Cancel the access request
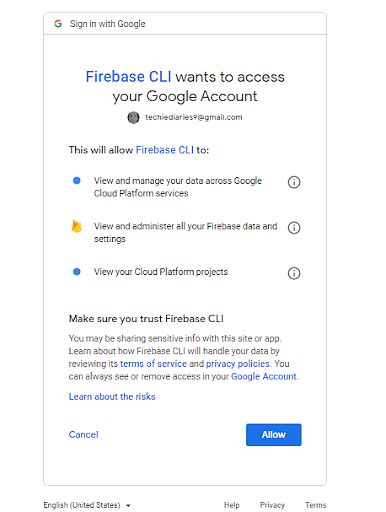 [x=83, y=435]
